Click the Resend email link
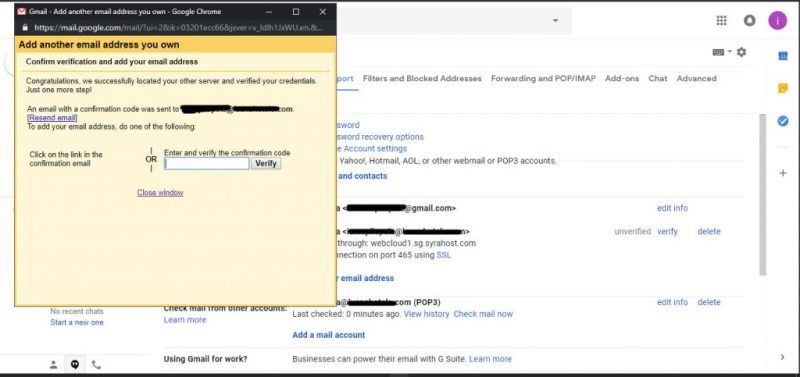Screen dimensions: 800x377 [x=53, y=118]
